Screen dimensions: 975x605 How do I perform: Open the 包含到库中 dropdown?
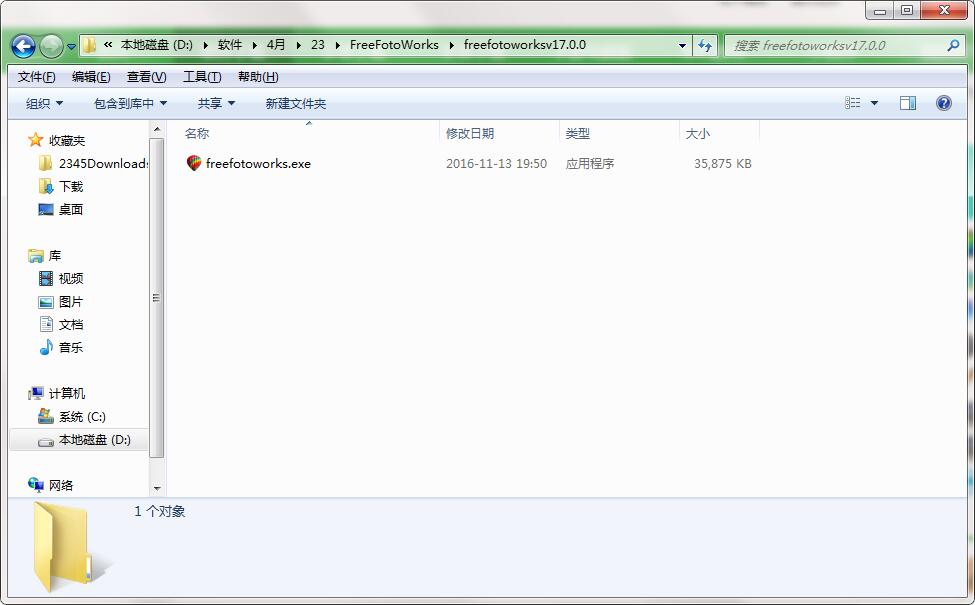tap(130, 103)
